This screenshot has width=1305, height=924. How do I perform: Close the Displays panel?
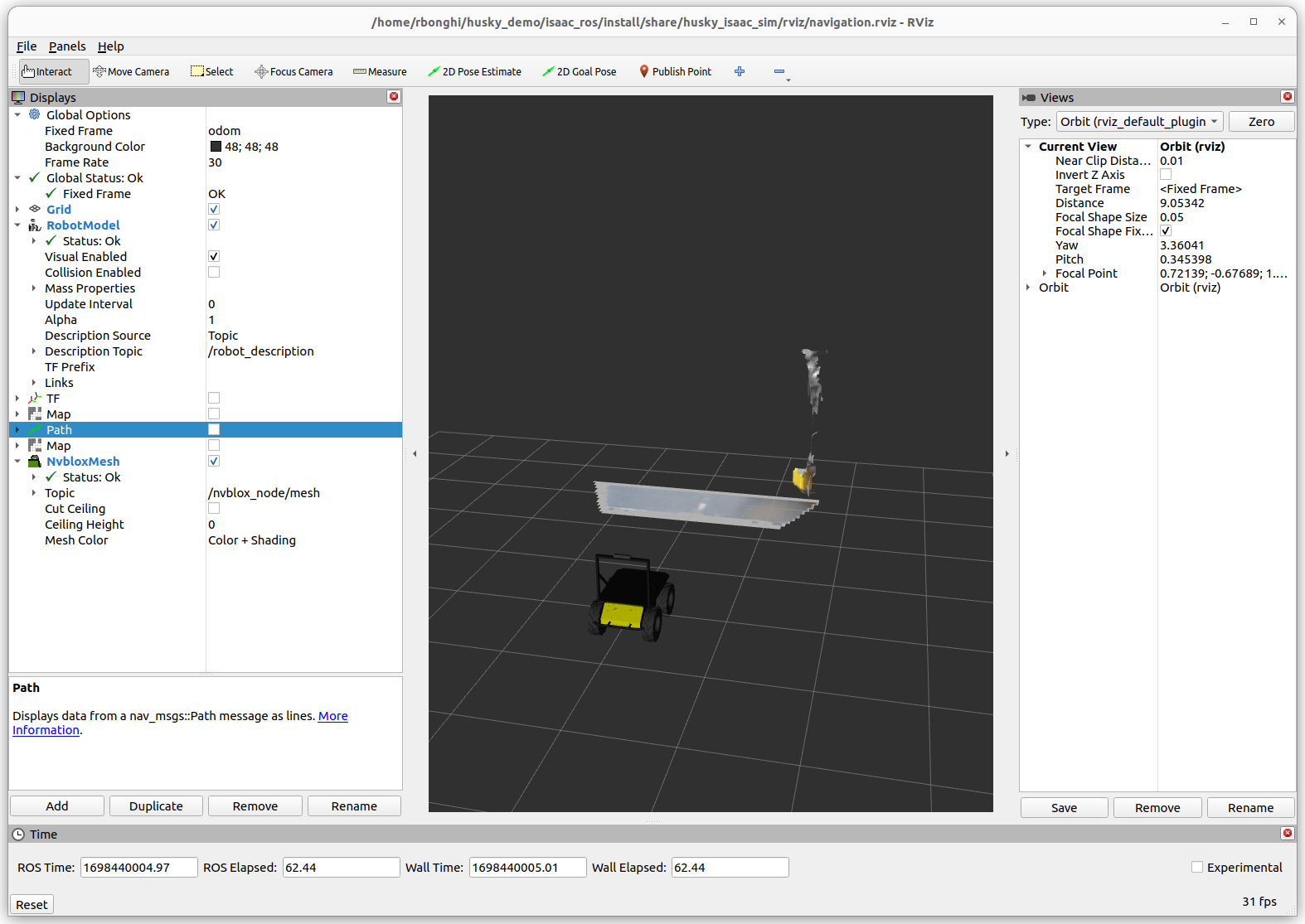(x=394, y=97)
